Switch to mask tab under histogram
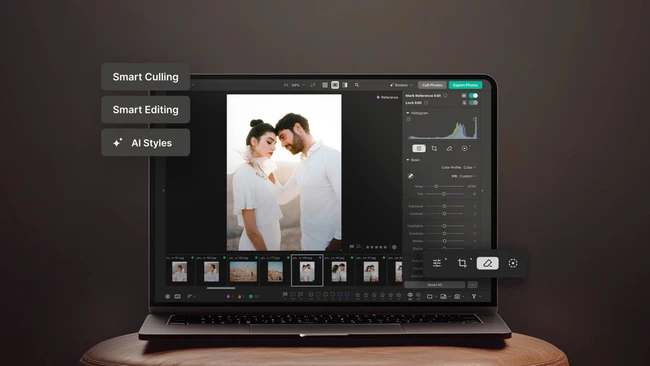Viewport: 650px width, 366px height. (465, 148)
